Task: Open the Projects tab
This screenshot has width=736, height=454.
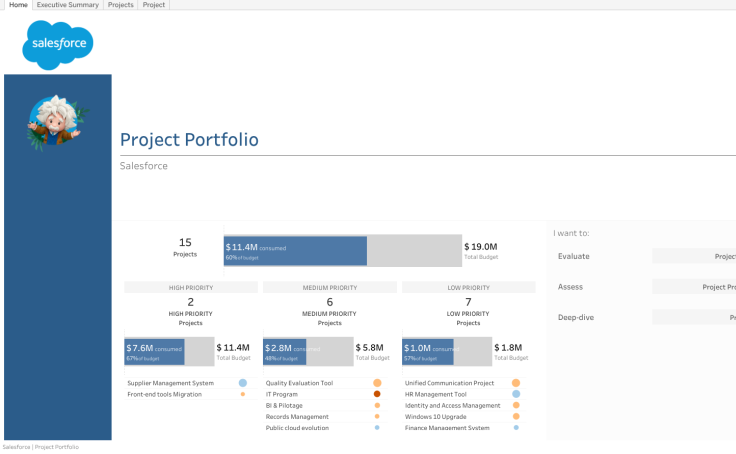Action: [120, 5]
